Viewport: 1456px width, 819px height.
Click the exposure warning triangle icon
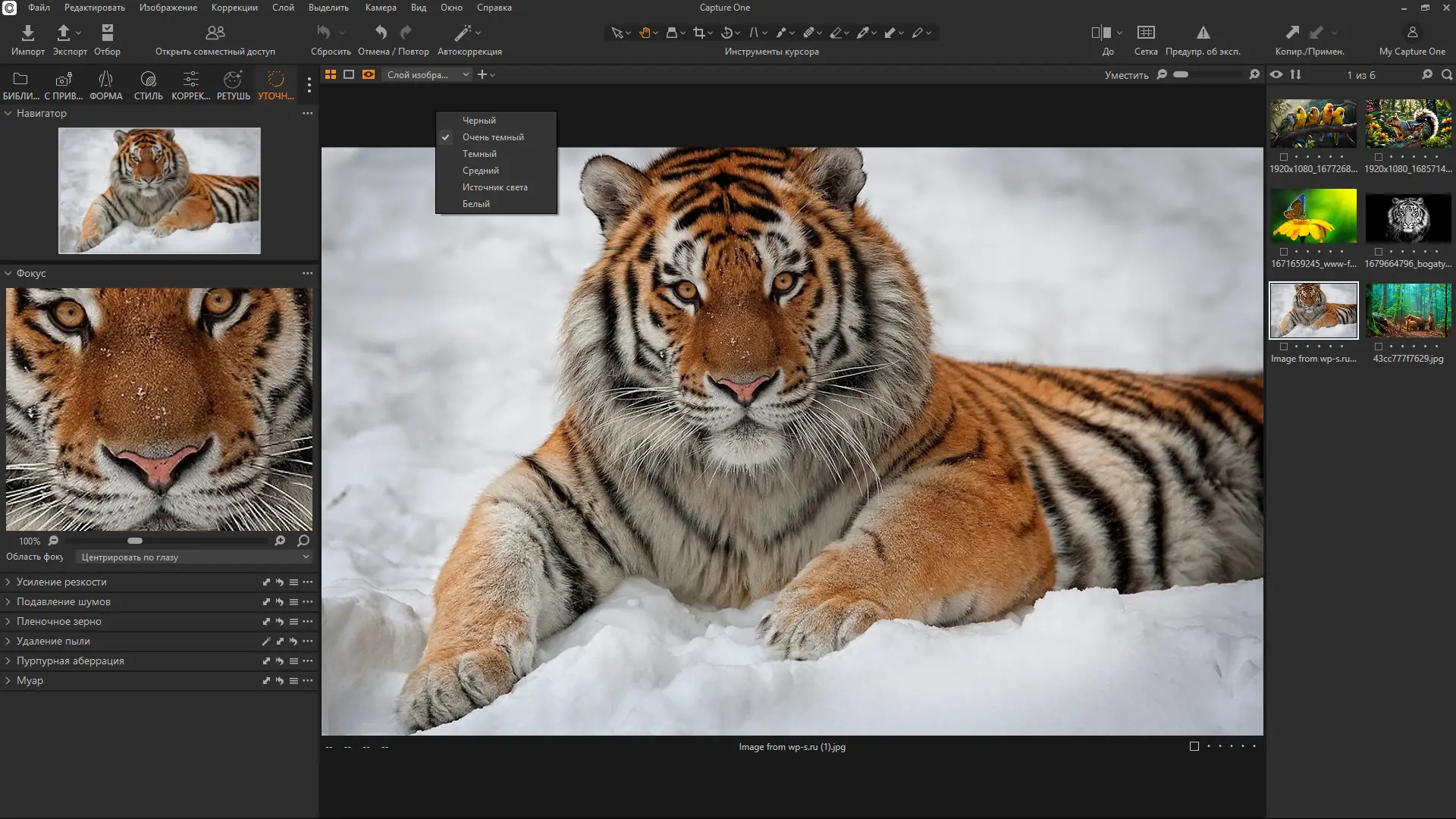coord(1203,33)
